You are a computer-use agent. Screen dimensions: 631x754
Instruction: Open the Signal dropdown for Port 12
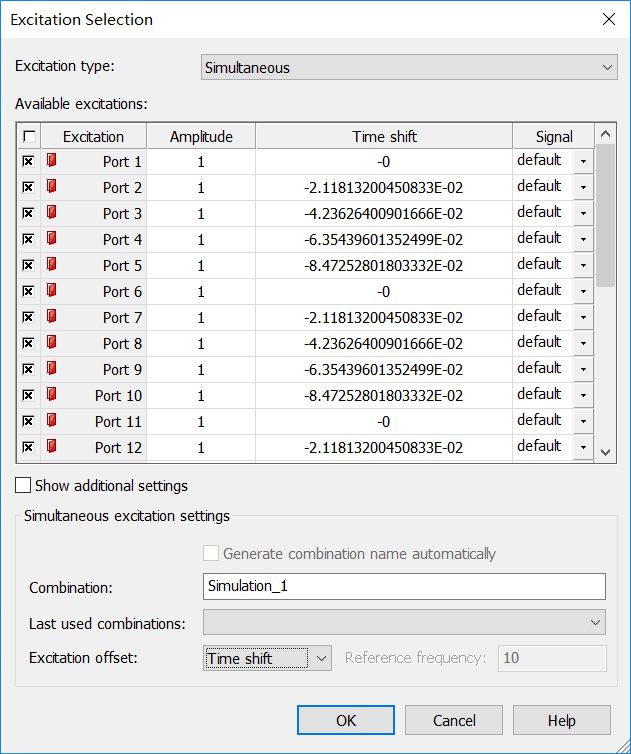pyautogui.click(x=583, y=447)
